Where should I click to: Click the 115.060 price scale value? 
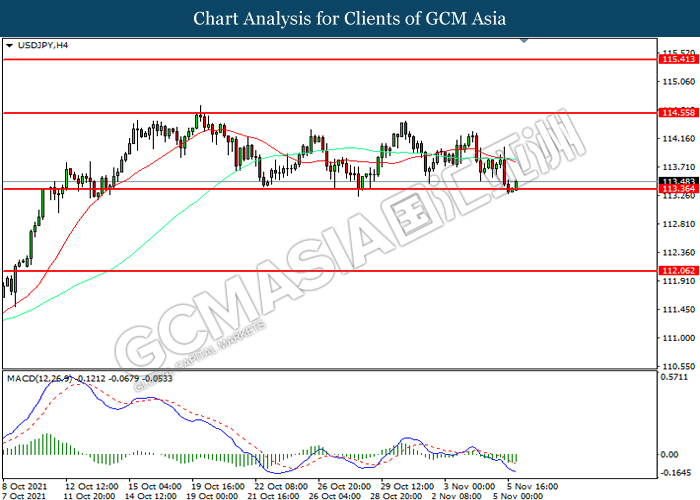point(679,82)
